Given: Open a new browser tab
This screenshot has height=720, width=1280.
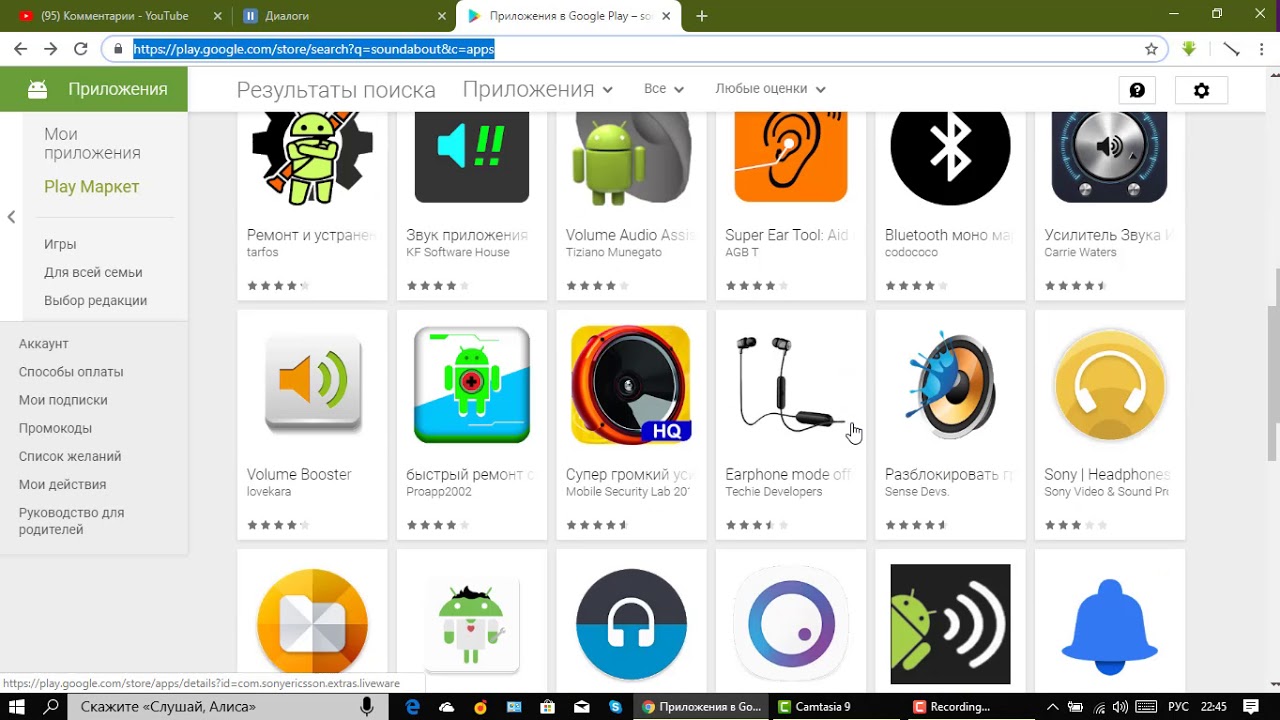Looking at the screenshot, I should (702, 16).
